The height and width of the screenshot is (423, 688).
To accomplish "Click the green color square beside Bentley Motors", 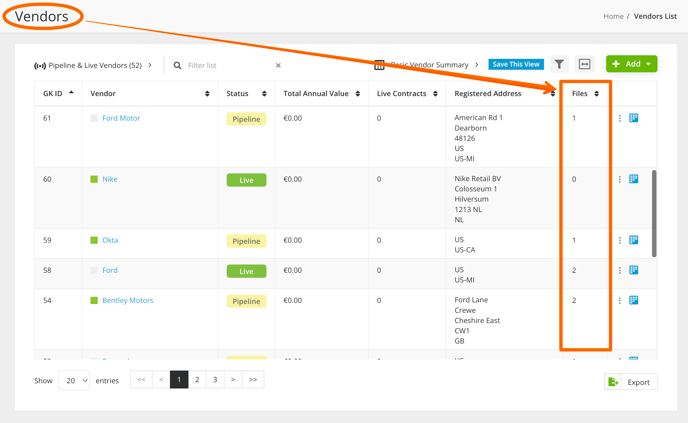I will pyautogui.click(x=94, y=300).
